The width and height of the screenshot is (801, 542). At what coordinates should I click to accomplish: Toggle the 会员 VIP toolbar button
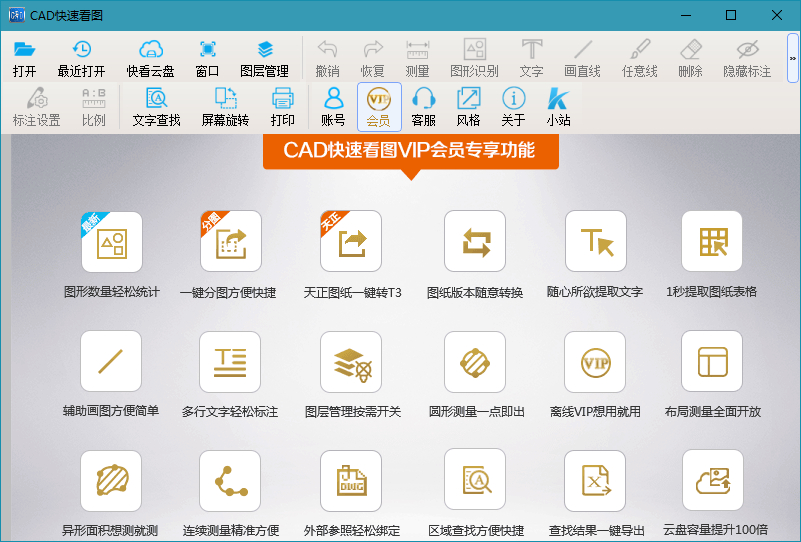click(379, 107)
